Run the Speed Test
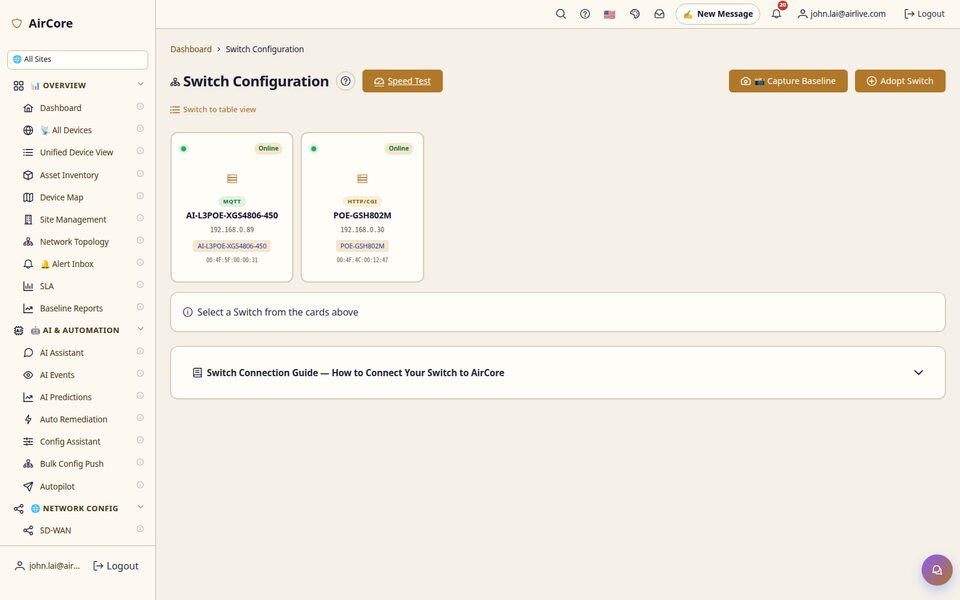The width and height of the screenshot is (960, 600). click(x=402, y=81)
